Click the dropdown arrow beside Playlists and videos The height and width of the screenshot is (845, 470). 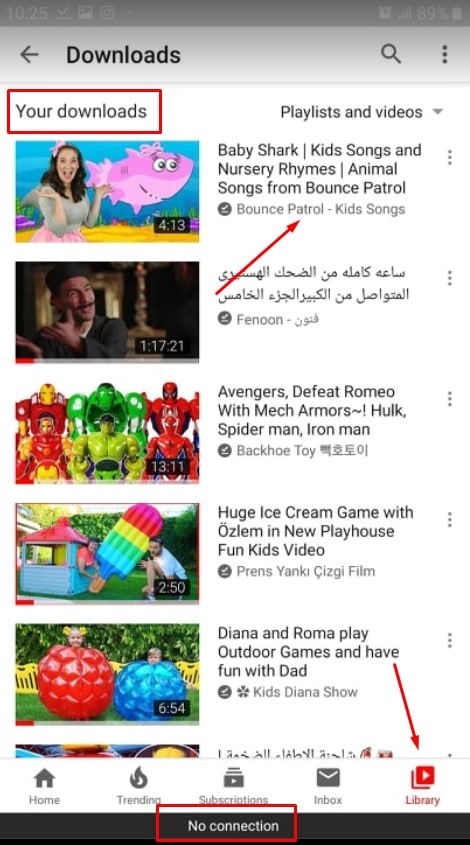coord(438,112)
